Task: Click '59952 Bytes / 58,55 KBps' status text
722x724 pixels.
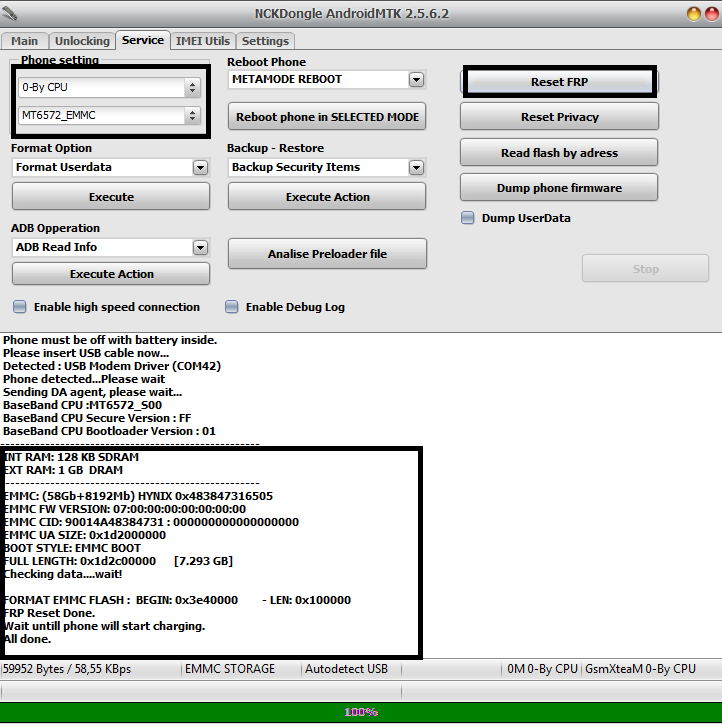Action: pos(67,669)
